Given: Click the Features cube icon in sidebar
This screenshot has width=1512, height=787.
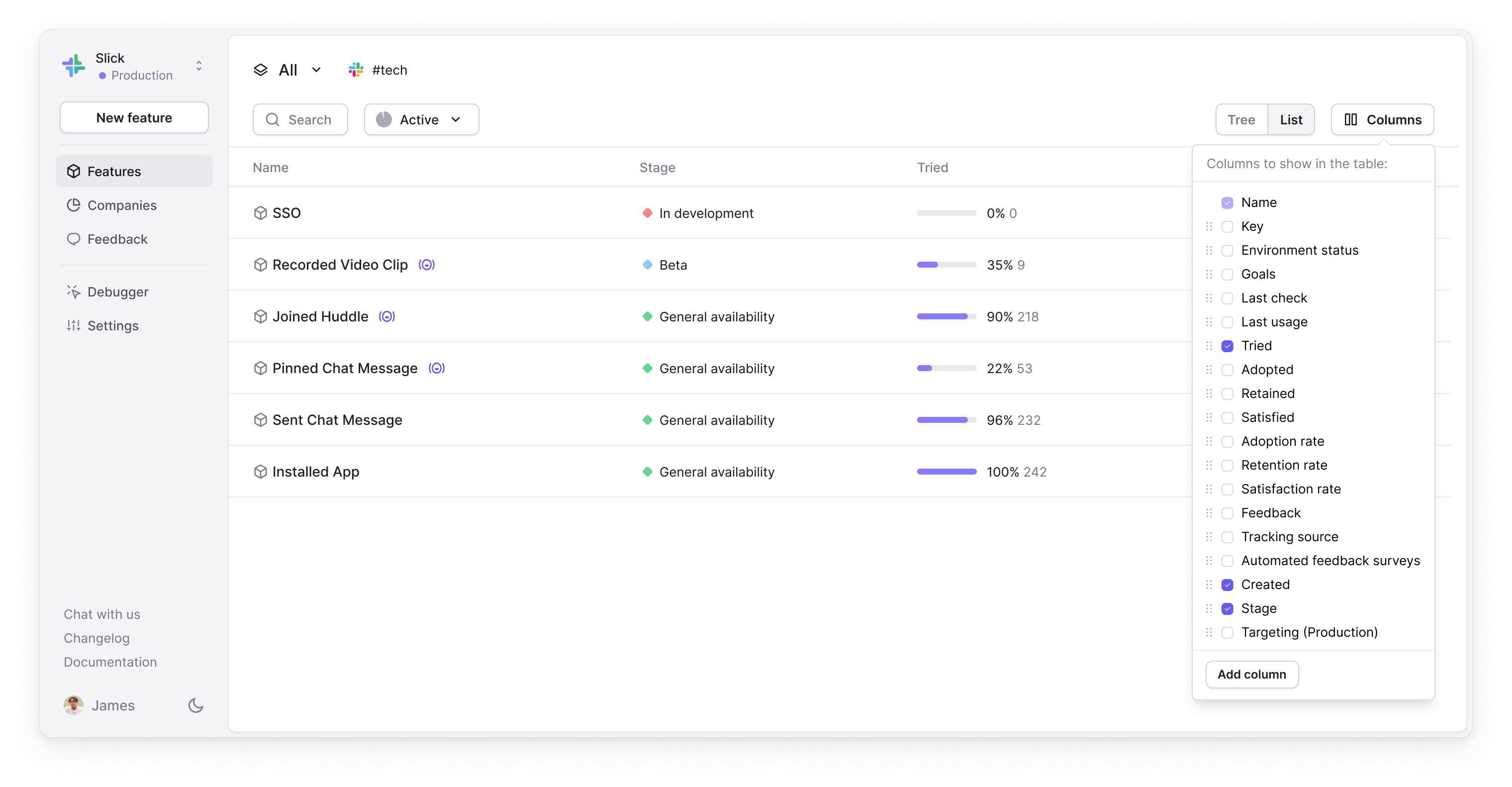Looking at the screenshot, I should click(x=74, y=171).
